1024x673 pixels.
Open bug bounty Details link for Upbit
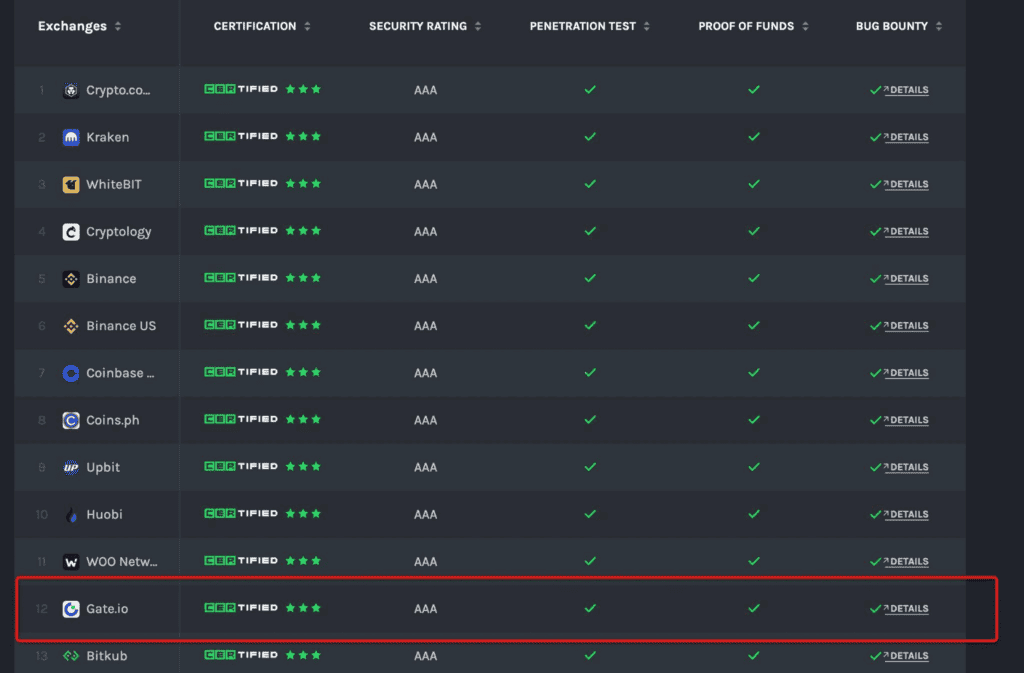906,467
